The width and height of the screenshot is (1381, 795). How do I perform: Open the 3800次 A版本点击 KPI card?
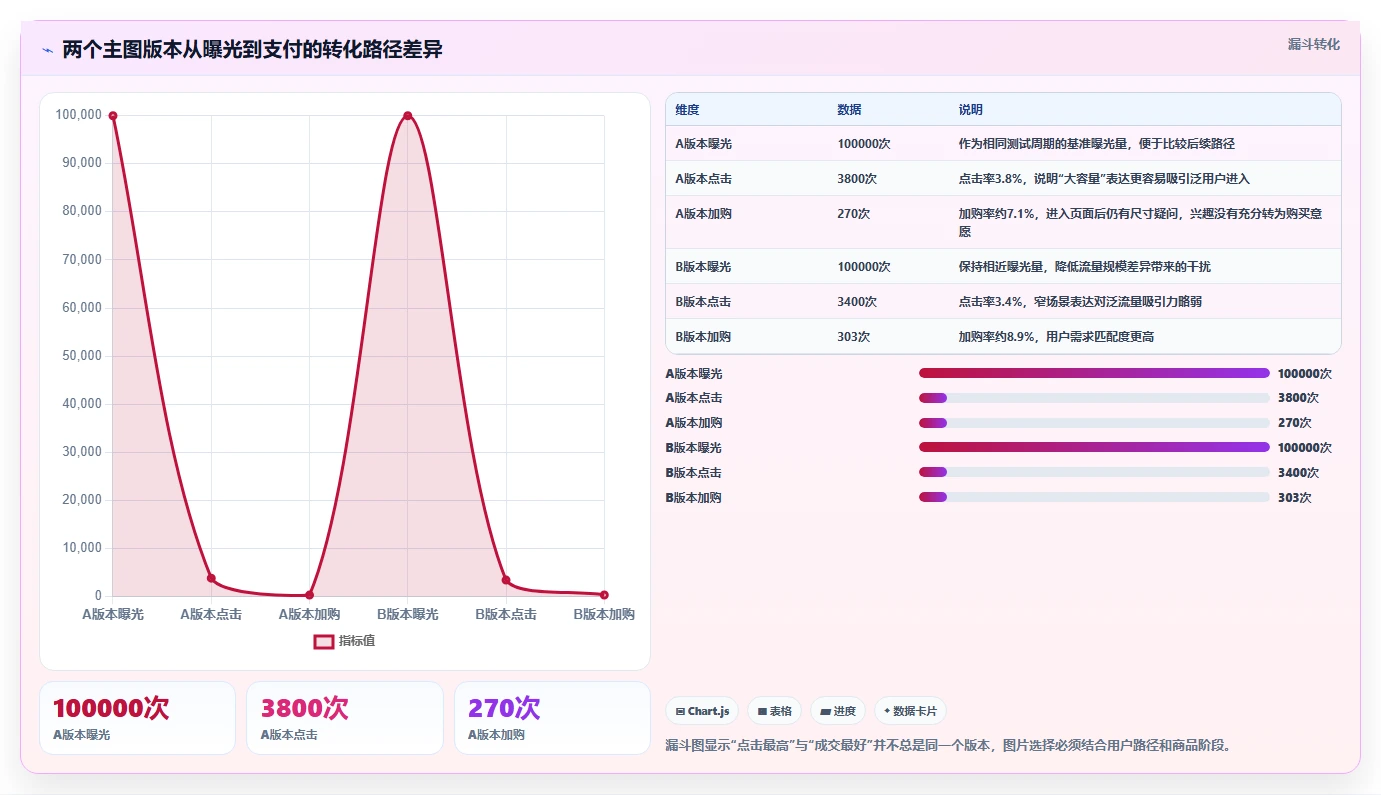coord(345,718)
